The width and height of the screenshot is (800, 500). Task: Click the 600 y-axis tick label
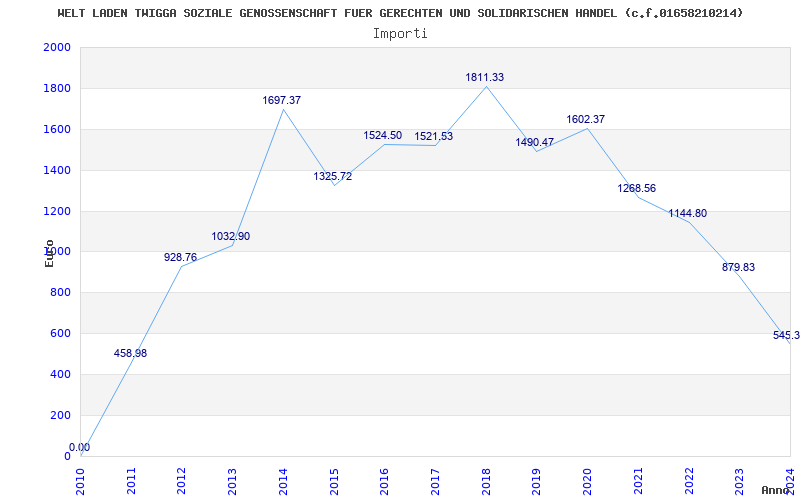pyautogui.click(x=61, y=334)
